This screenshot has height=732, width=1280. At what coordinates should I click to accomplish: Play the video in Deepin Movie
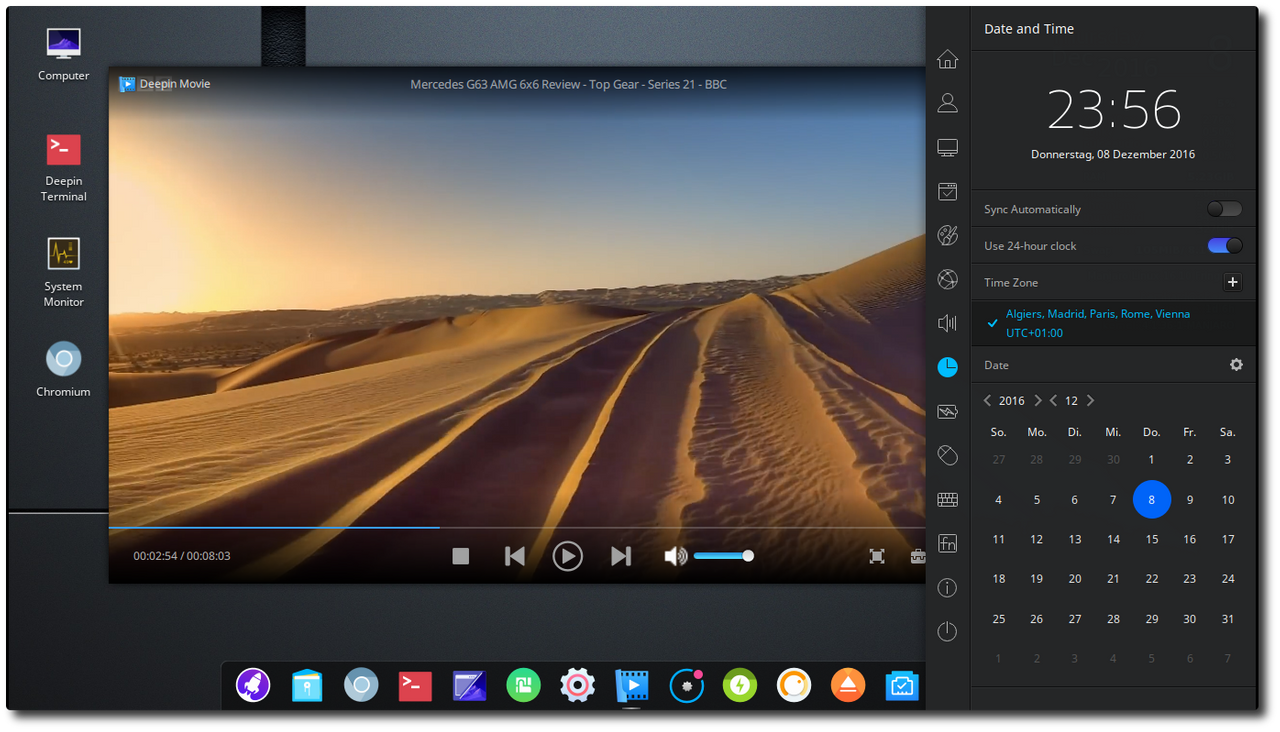coord(567,556)
